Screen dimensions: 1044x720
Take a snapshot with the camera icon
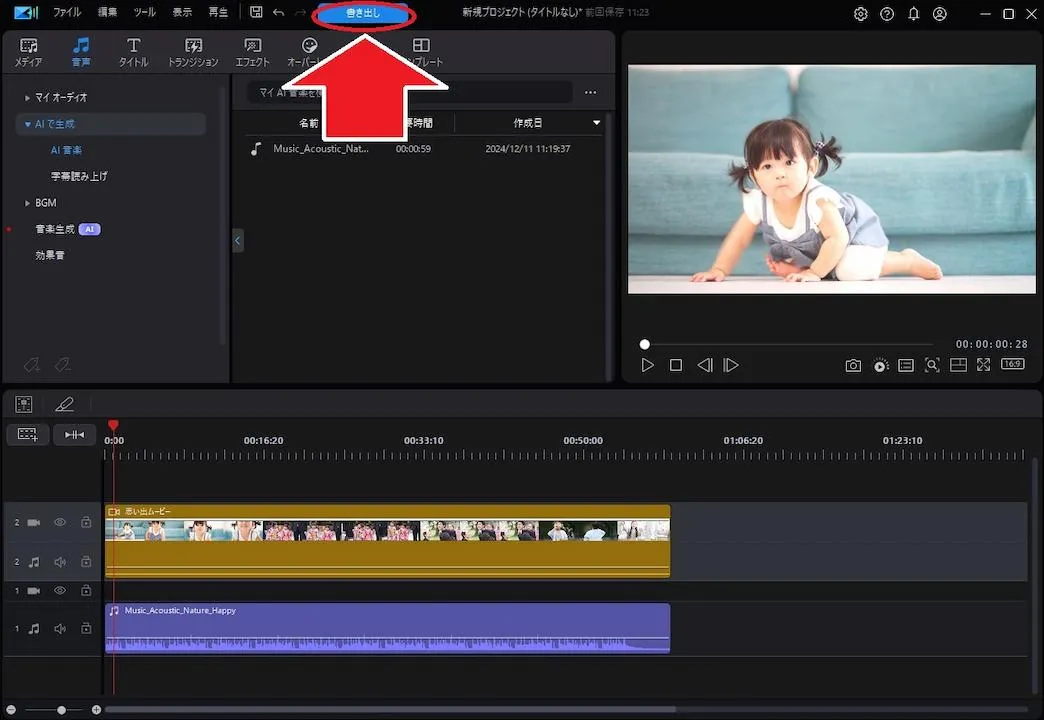(x=853, y=365)
